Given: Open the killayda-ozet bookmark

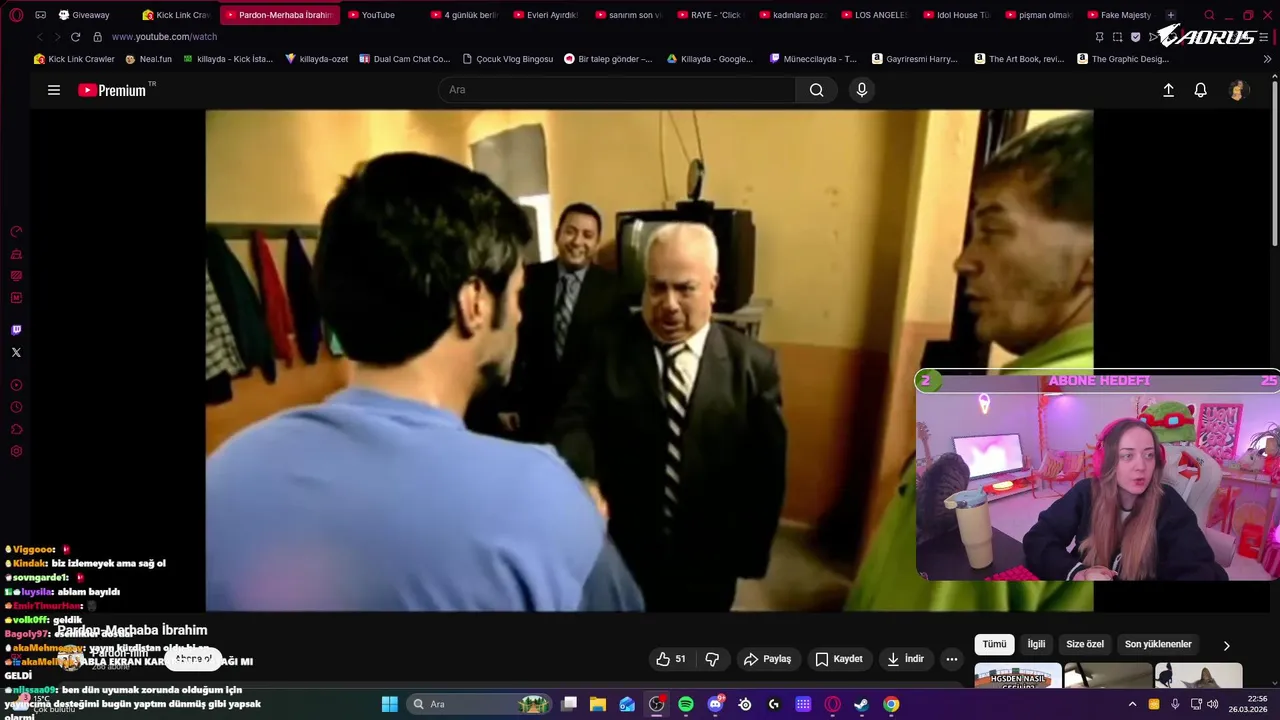Looking at the screenshot, I should tap(316, 59).
